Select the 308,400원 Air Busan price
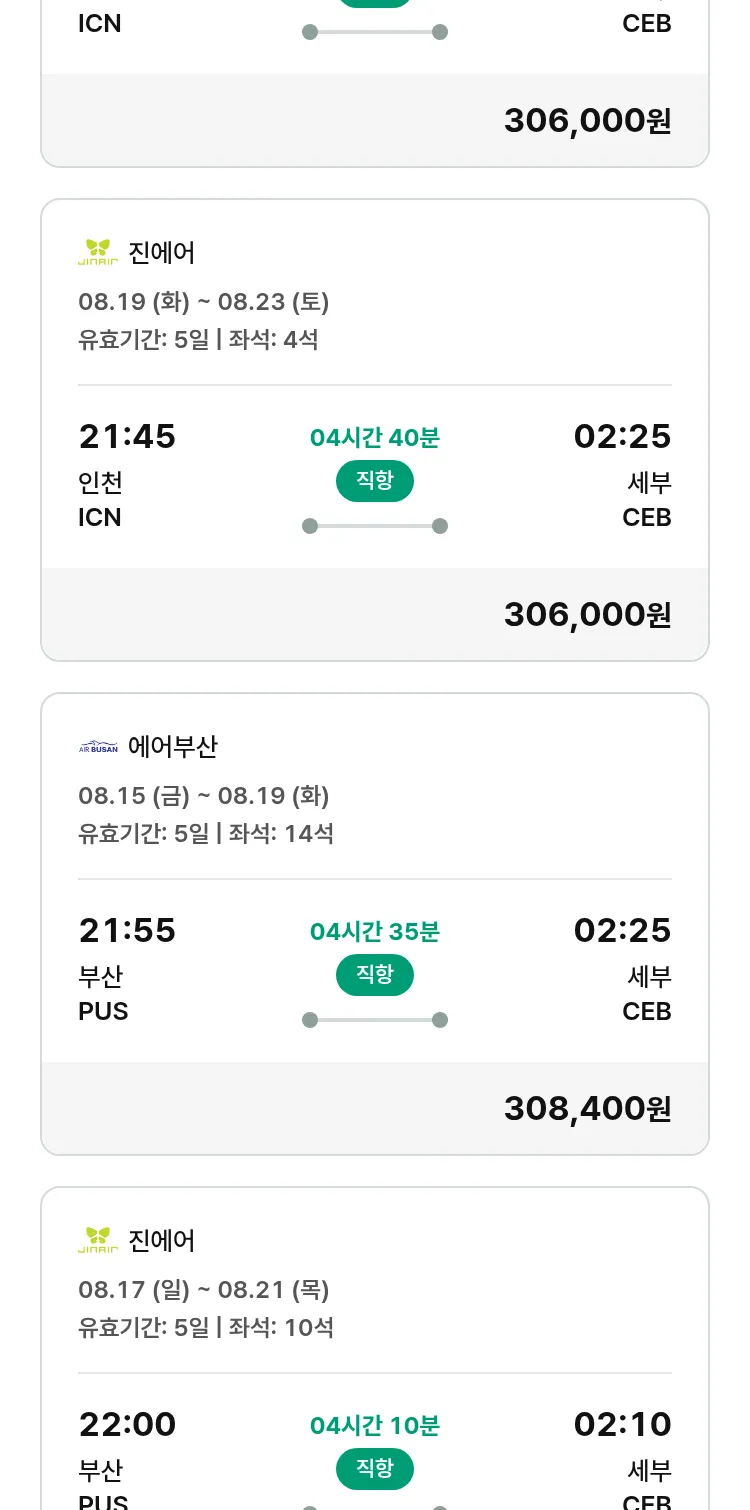 (x=587, y=1108)
